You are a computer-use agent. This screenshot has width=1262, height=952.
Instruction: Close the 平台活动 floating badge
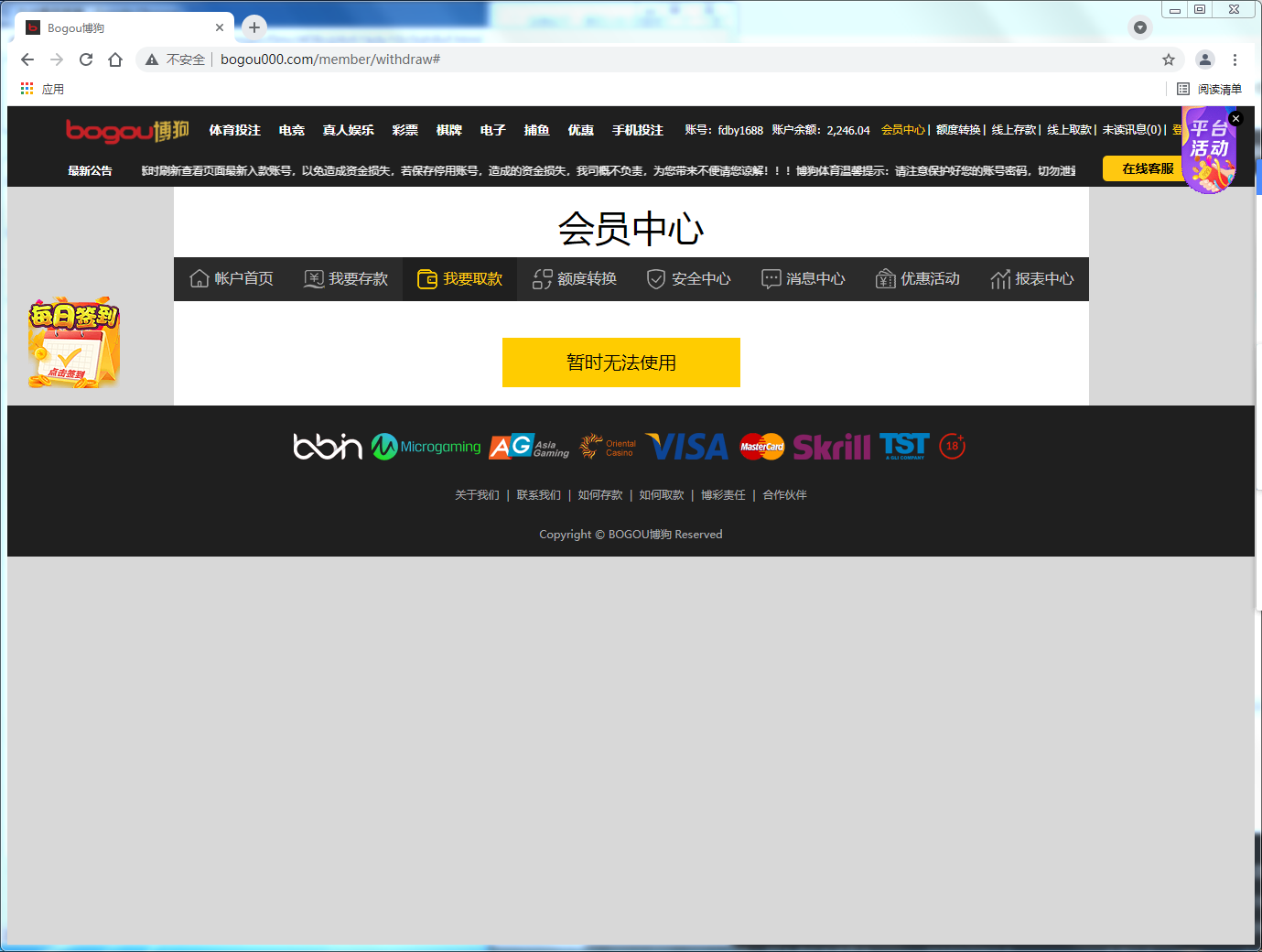pyautogui.click(x=1235, y=118)
